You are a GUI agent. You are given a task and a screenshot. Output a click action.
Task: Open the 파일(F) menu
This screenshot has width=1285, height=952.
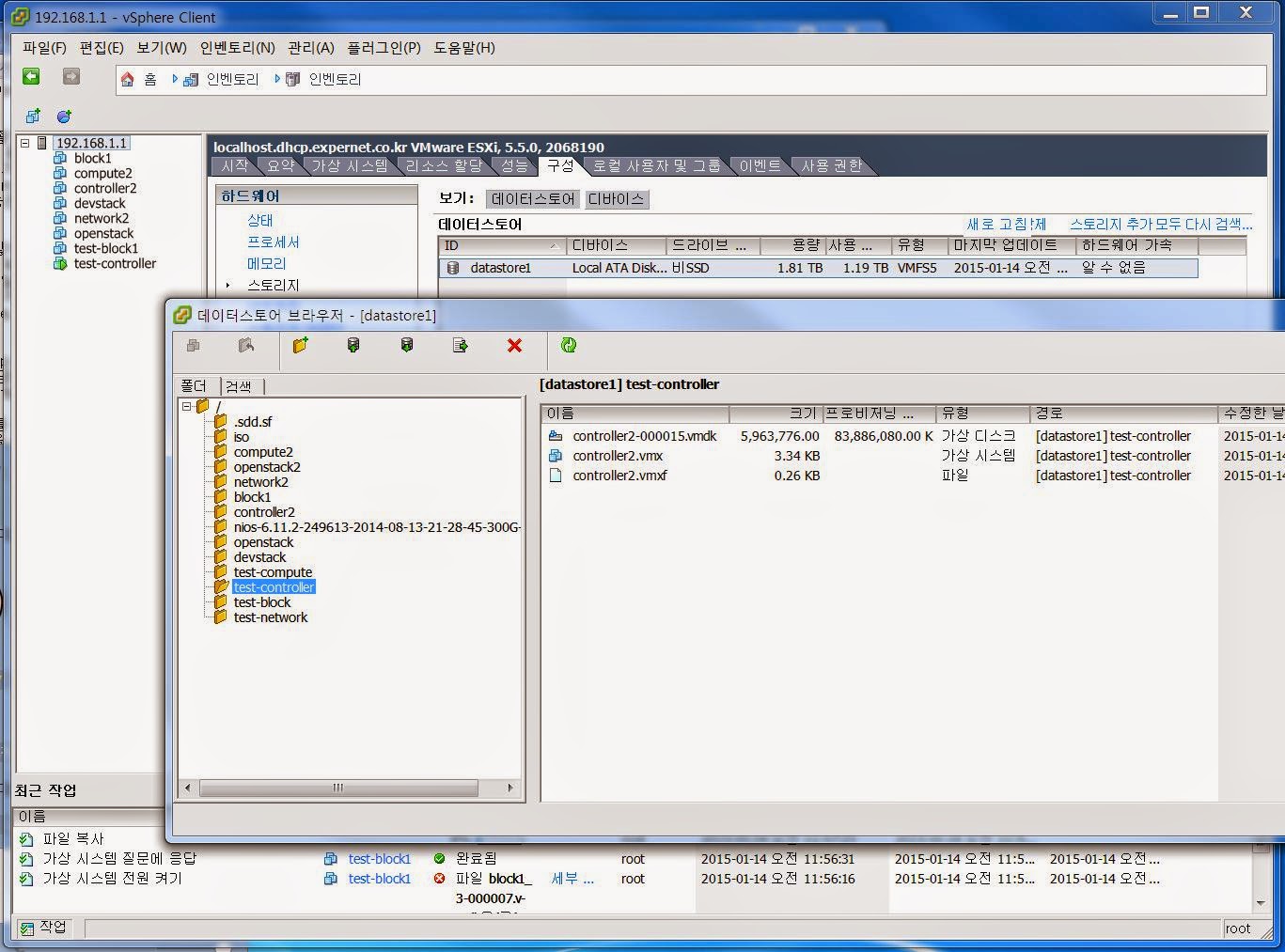coord(44,48)
